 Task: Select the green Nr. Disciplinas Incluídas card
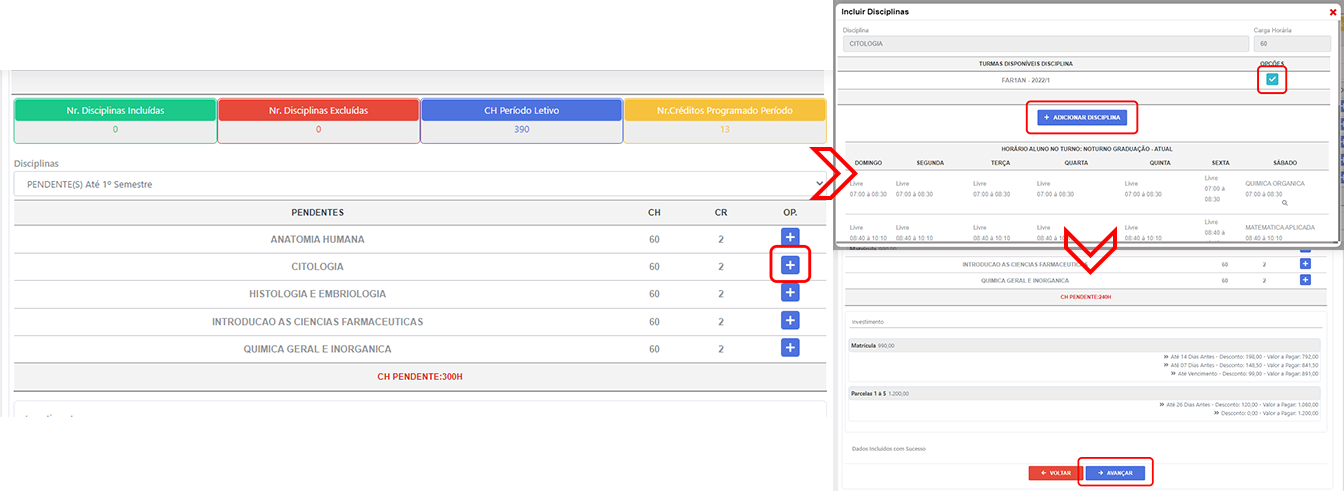[x=115, y=120]
